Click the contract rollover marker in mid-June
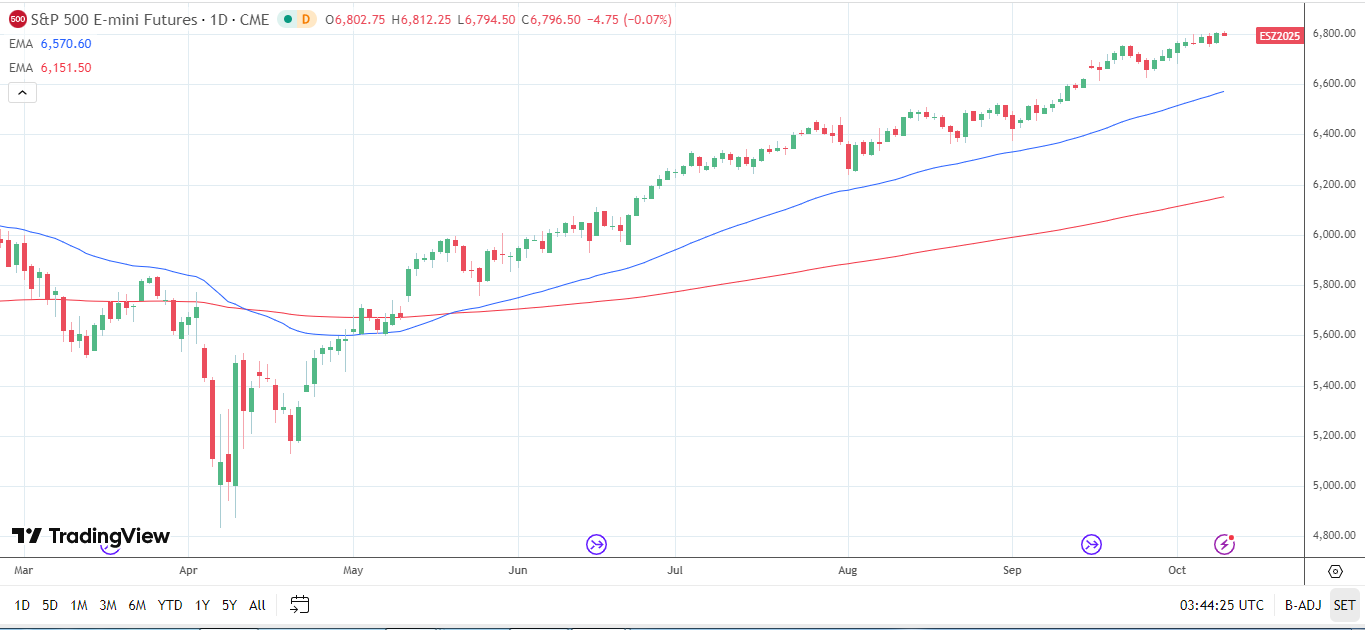Screen dimensions: 1365x630 tap(597, 545)
